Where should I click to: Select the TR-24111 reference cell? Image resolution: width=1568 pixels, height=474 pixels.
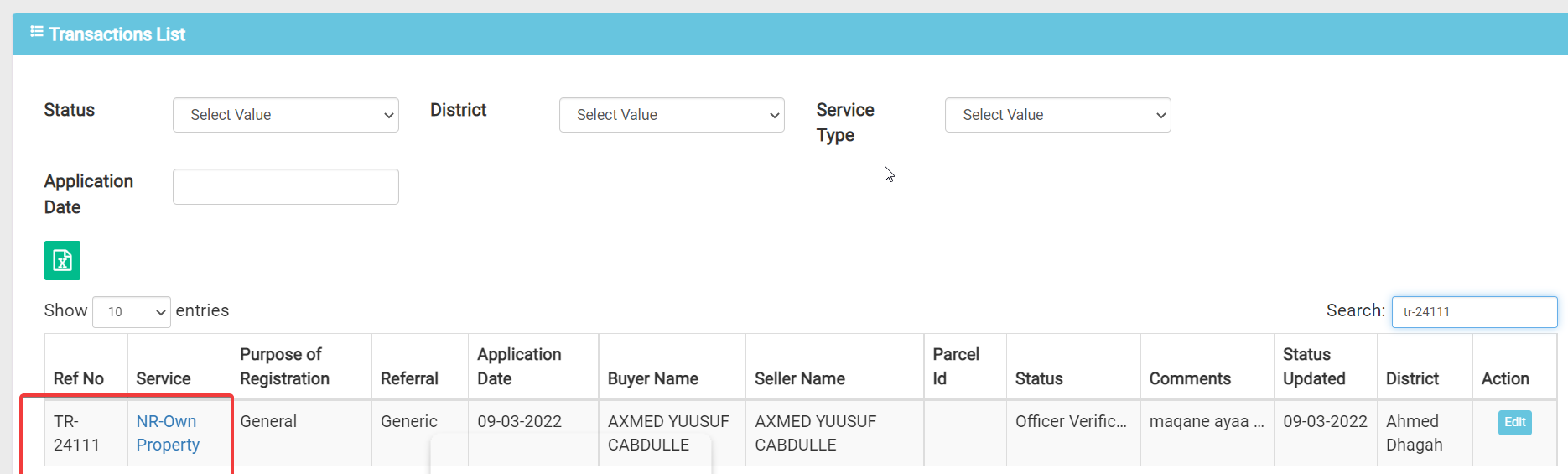(x=76, y=433)
